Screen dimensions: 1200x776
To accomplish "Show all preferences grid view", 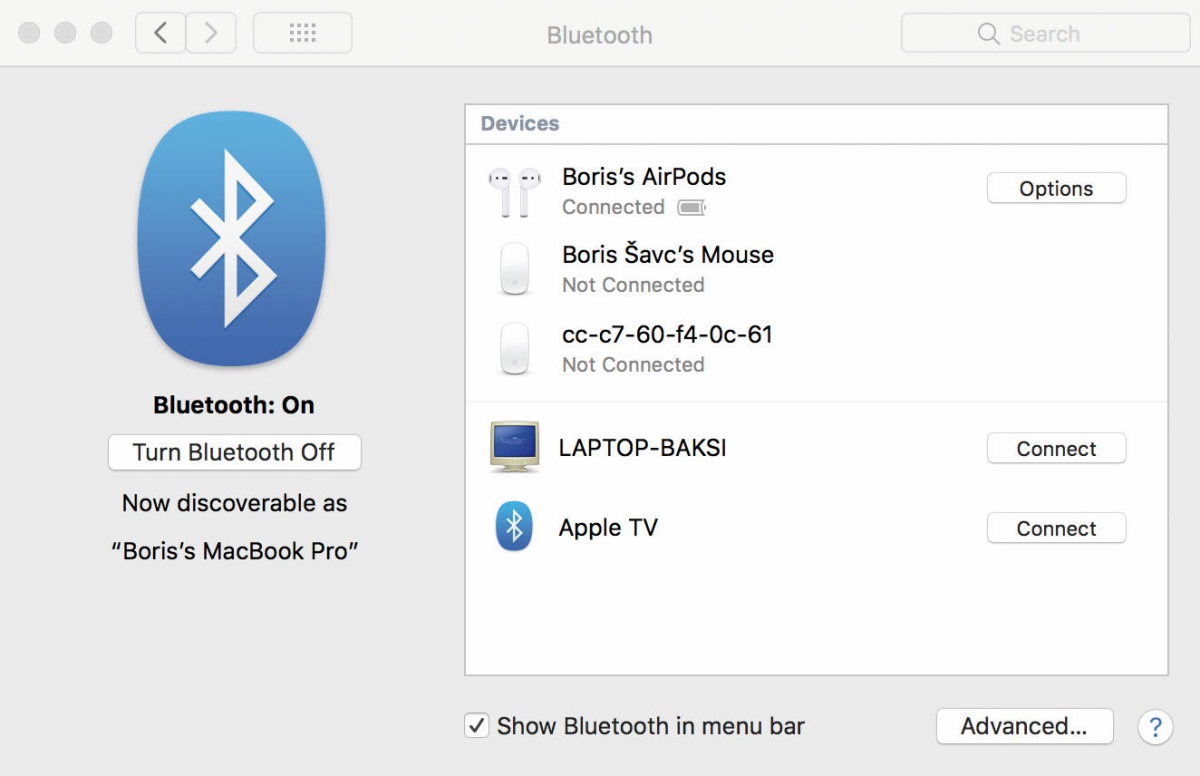I will (302, 33).
